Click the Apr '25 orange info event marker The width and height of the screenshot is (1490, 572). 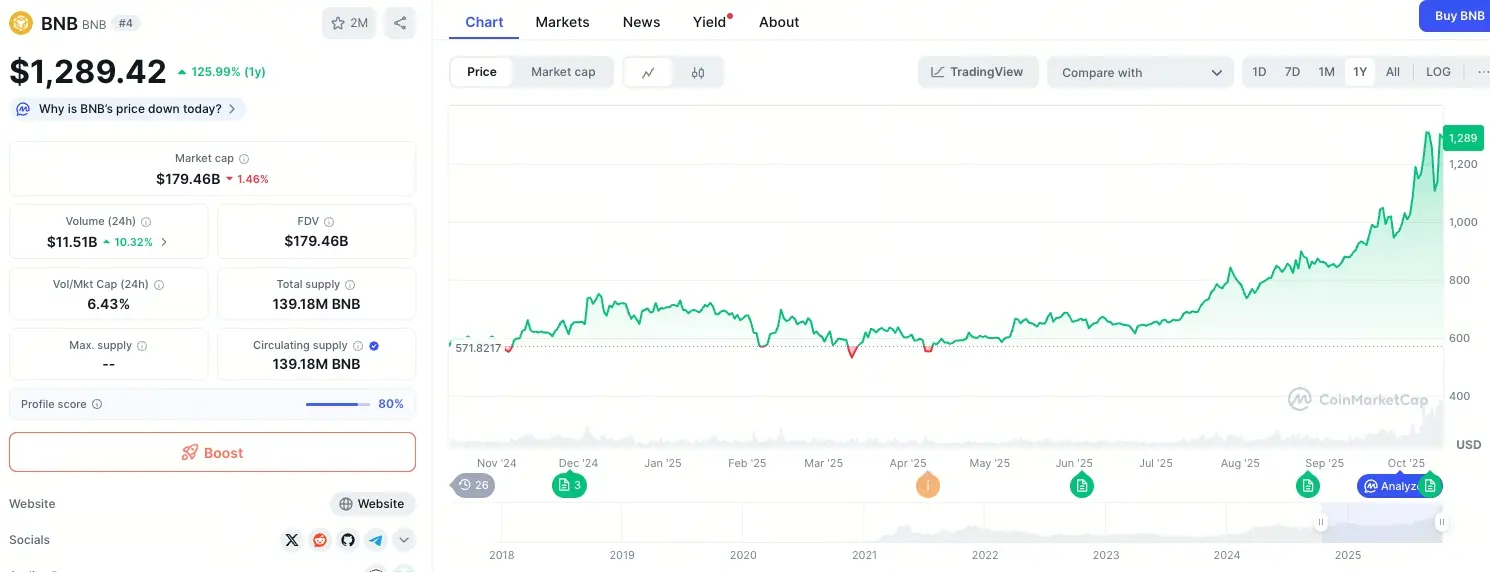coord(928,486)
